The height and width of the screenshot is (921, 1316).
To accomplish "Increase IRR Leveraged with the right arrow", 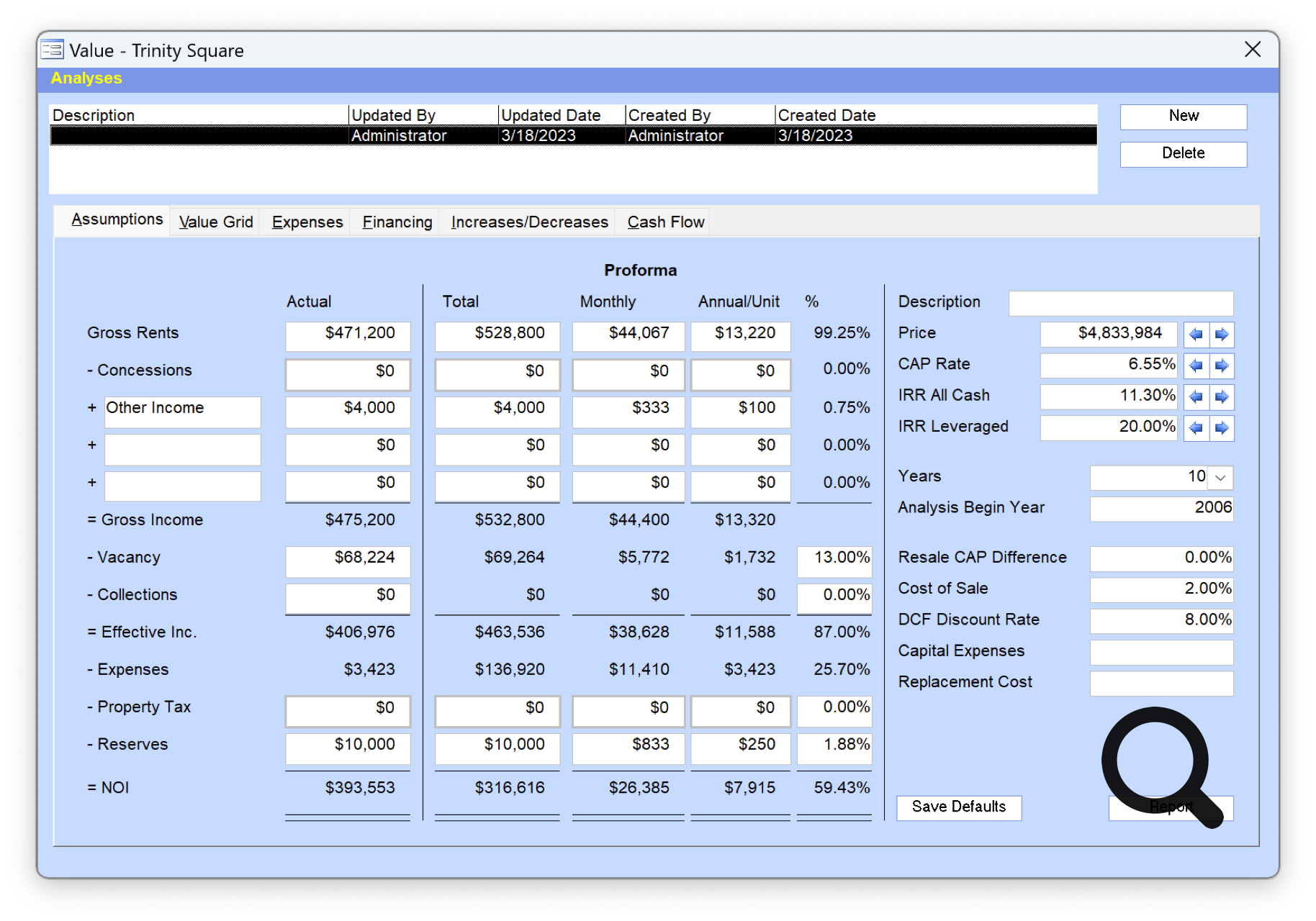I will coord(1222,428).
